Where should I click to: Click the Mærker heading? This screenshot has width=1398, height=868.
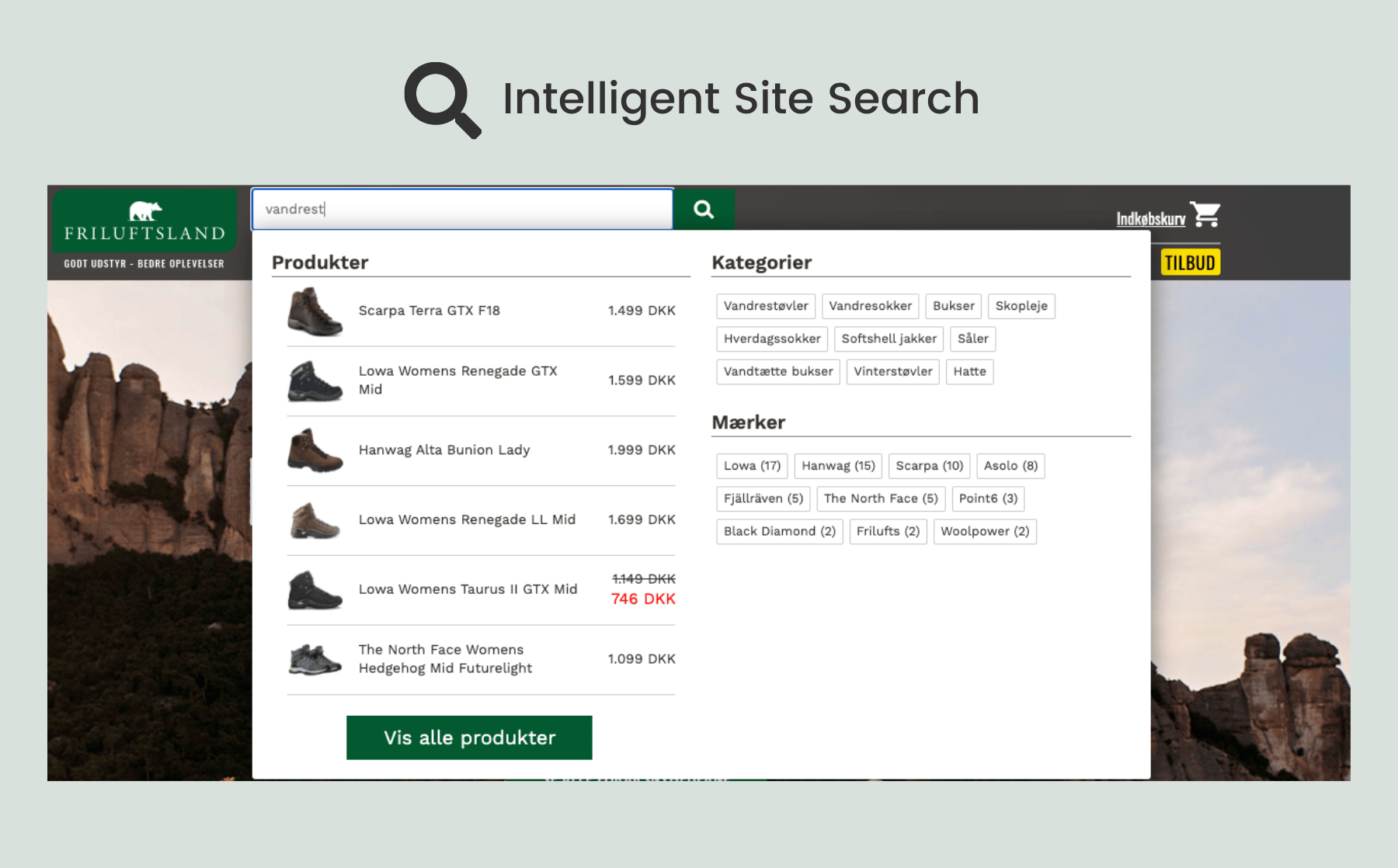click(748, 422)
